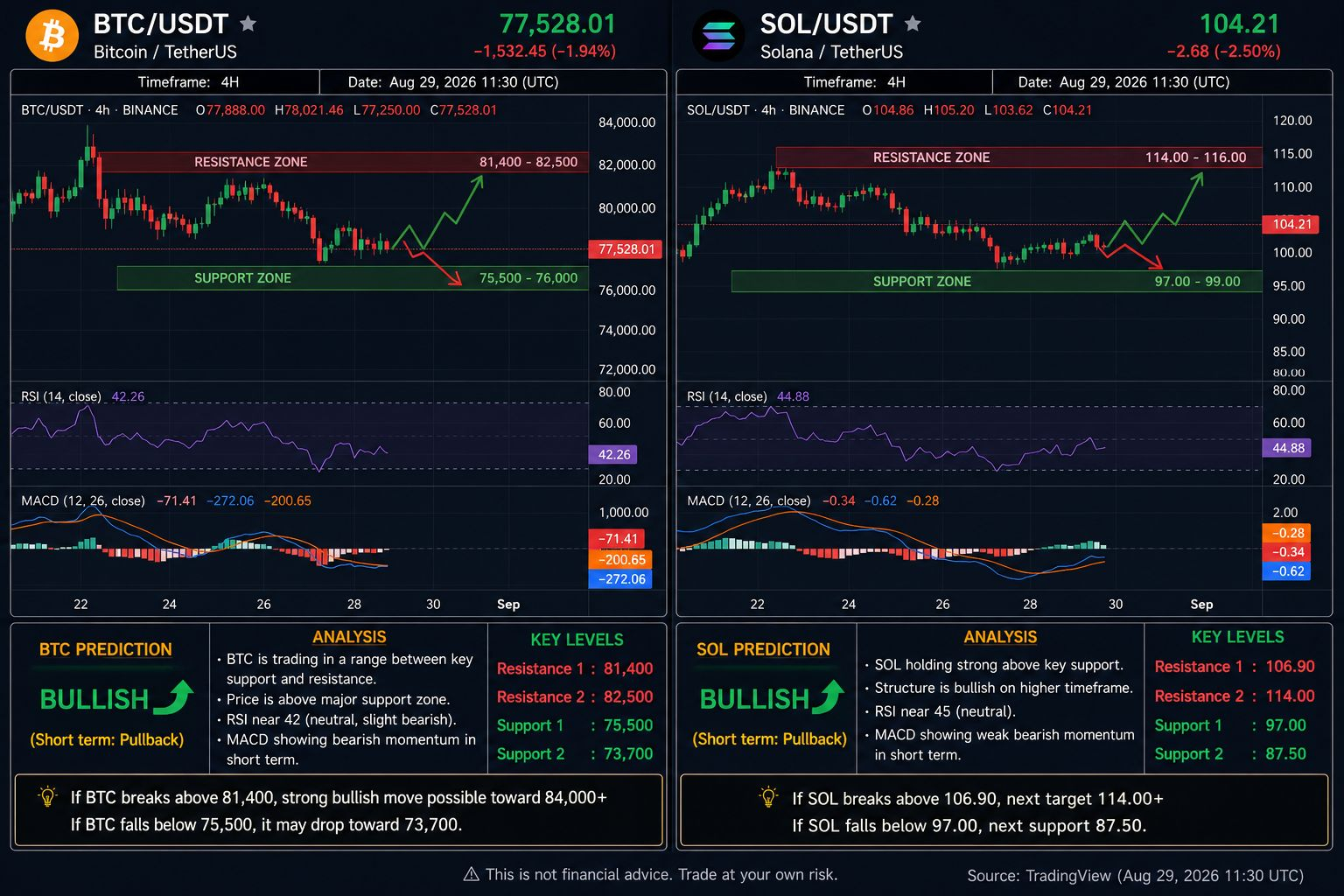Select the BTC red resistance zone band

(343, 162)
